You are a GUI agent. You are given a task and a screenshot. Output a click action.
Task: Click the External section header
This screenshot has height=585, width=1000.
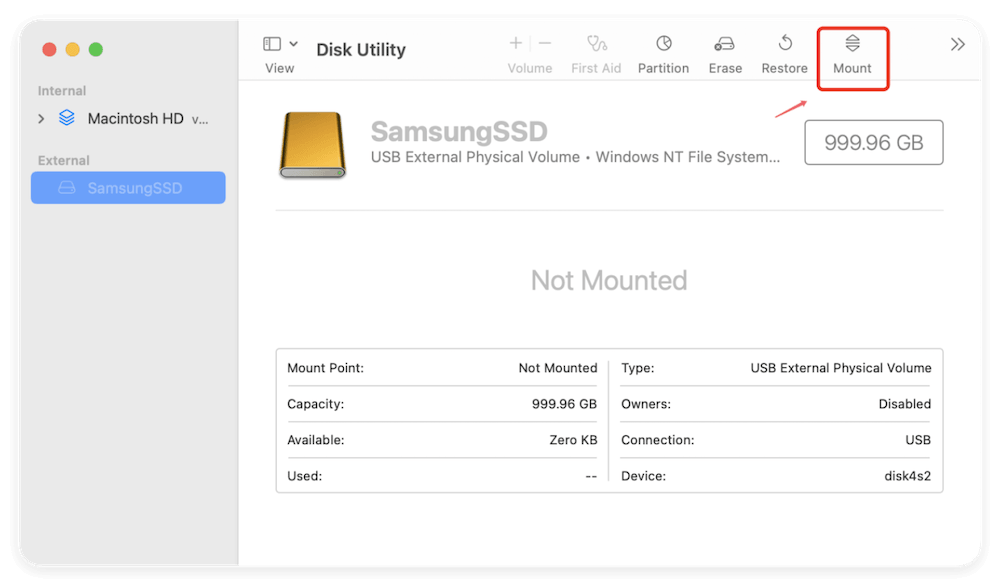(63, 160)
